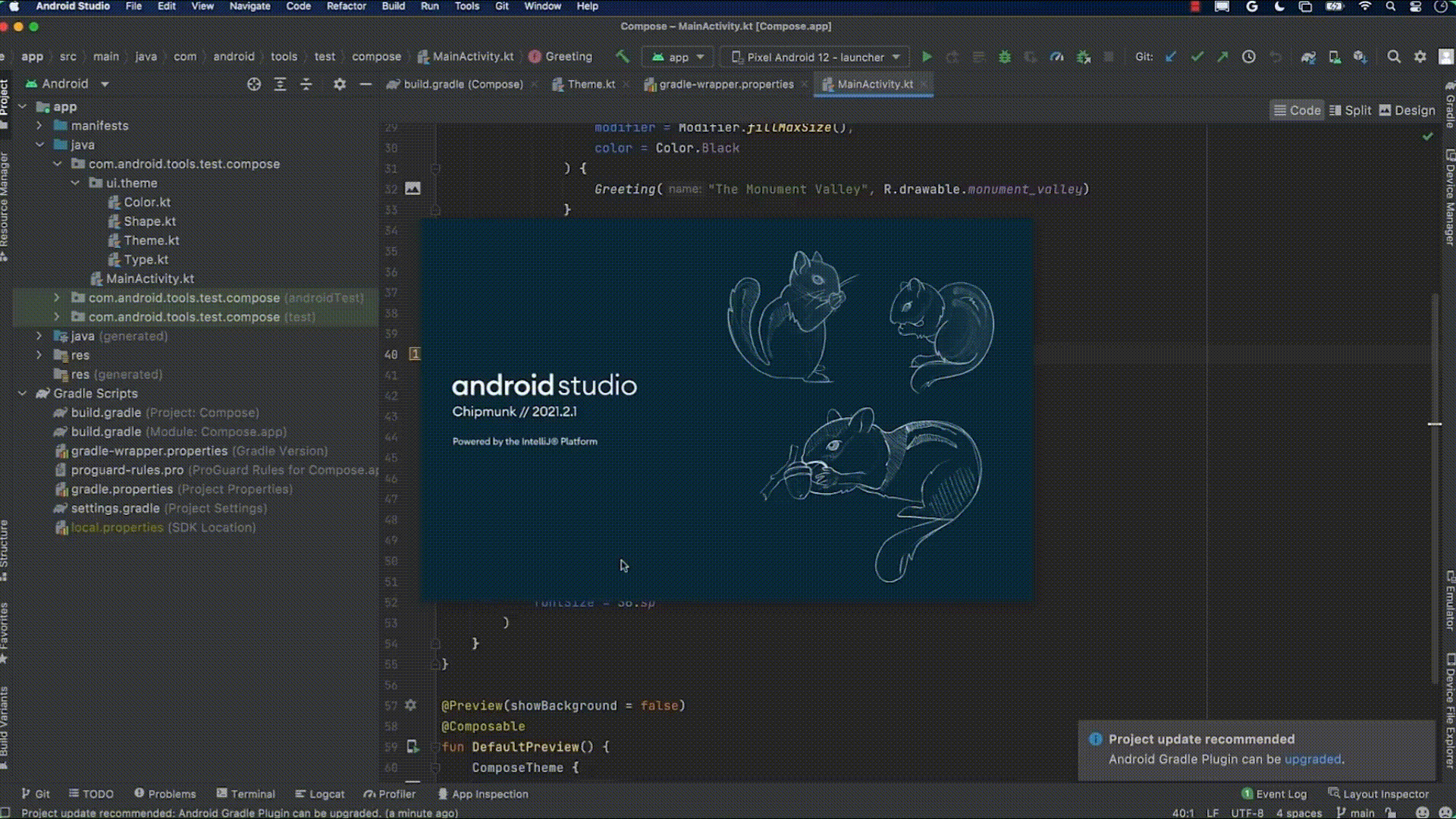This screenshot has height=819, width=1456.
Task: Open the Device Manager toolbar icon
Action: click(1335, 57)
